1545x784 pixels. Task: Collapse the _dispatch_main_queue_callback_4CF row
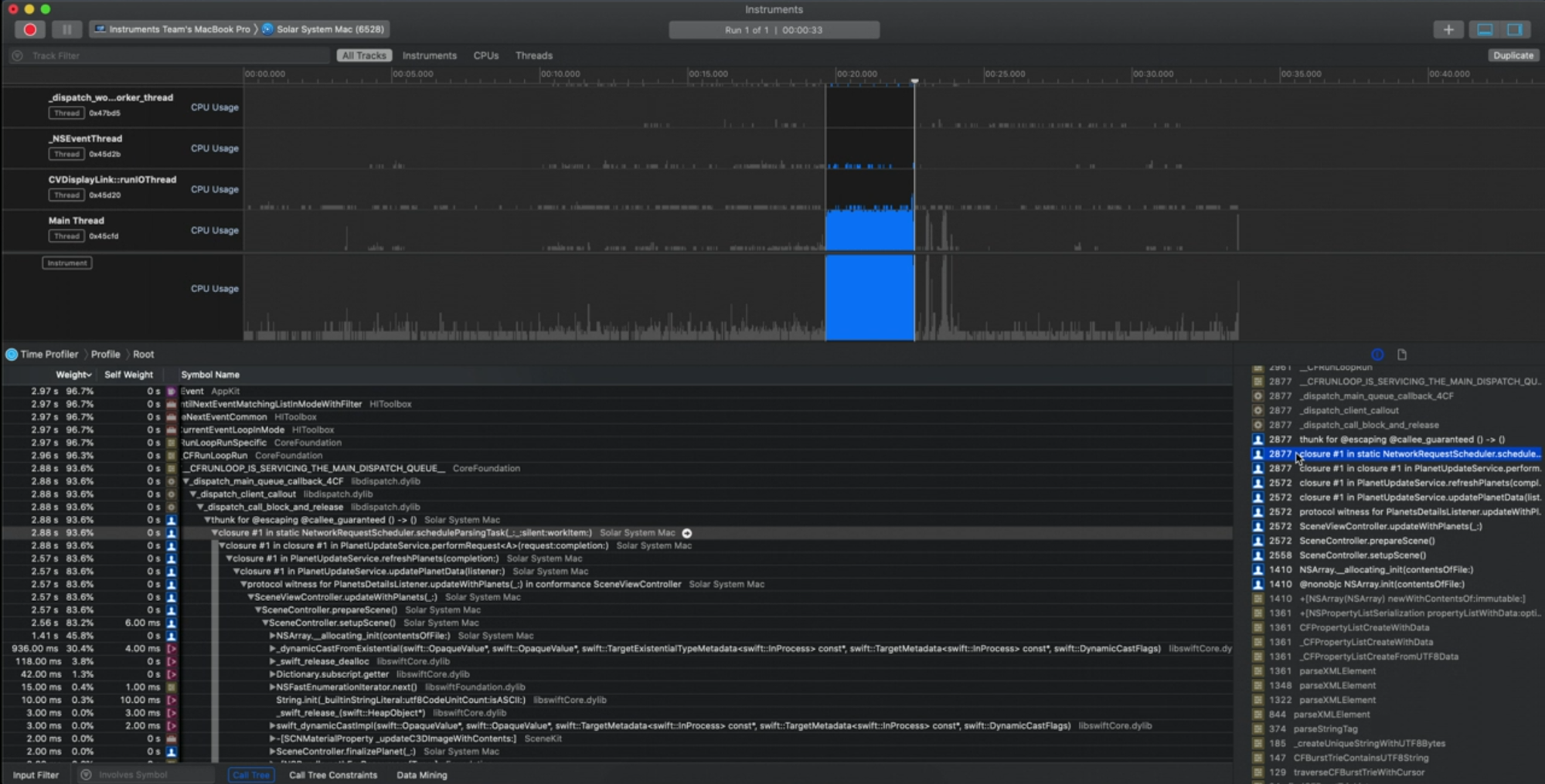(187, 481)
